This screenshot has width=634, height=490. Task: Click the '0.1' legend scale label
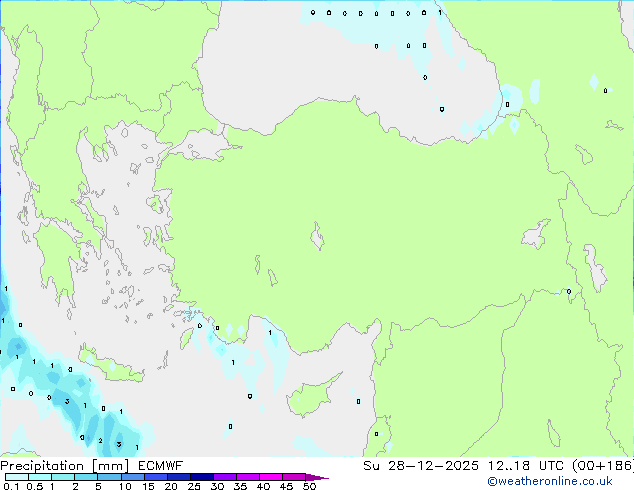pos(11,486)
